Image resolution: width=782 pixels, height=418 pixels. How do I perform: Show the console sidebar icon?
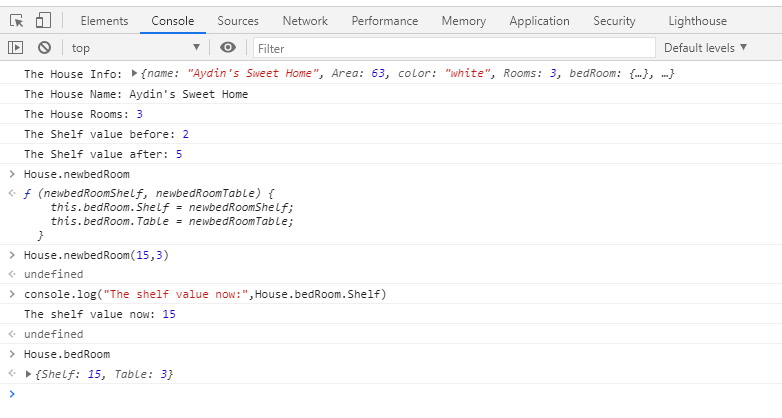pos(15,47)
